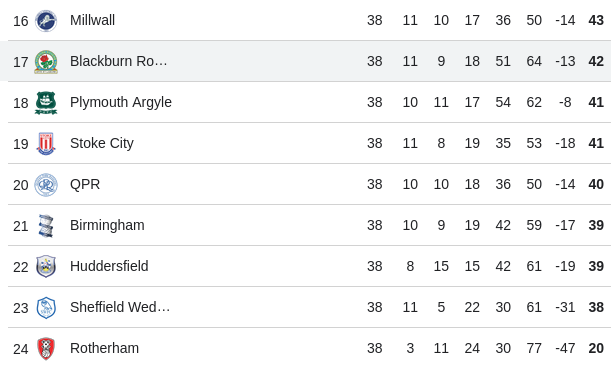Select the Plymouth Argyle team name

click(121, 102)
